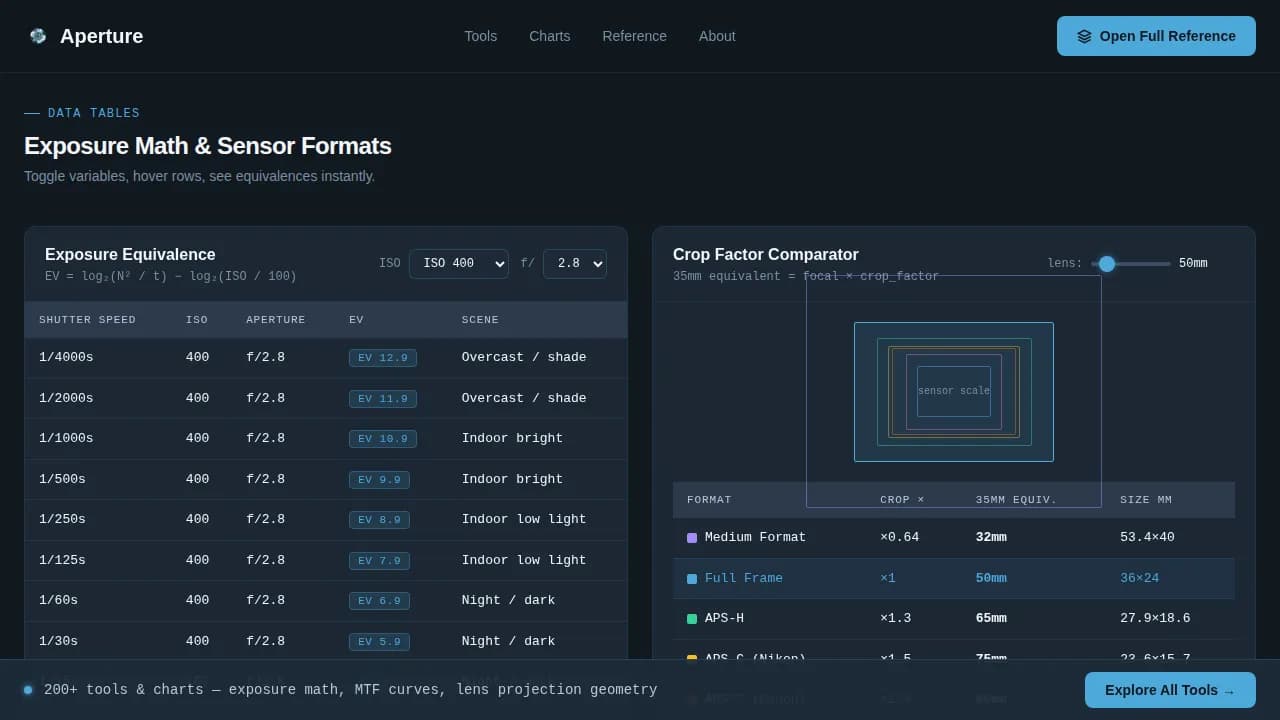Click the 1/1000s shutter speed cell

(x=66, y=438)
